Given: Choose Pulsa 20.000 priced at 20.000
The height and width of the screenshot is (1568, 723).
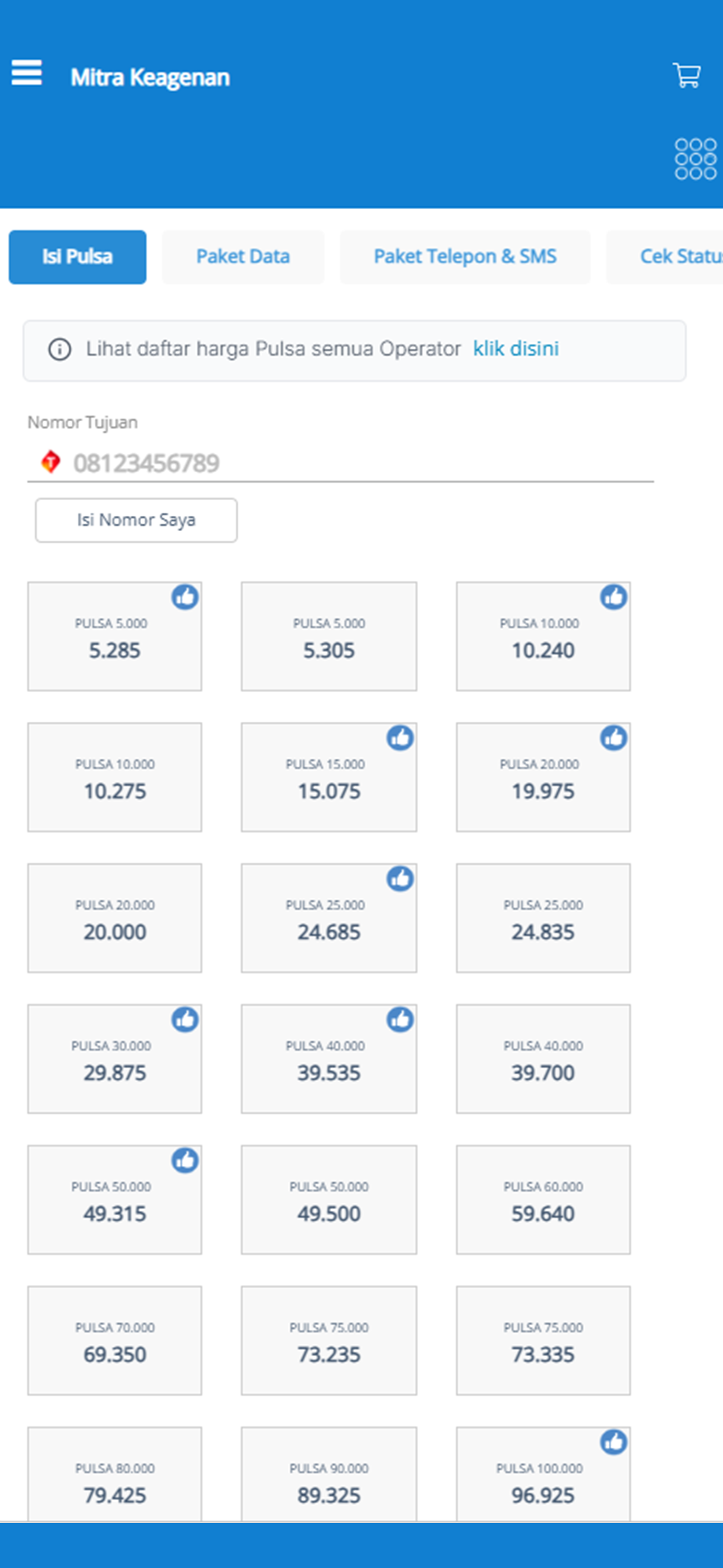Looking at the screenshot, I should [x=114, y=919].
